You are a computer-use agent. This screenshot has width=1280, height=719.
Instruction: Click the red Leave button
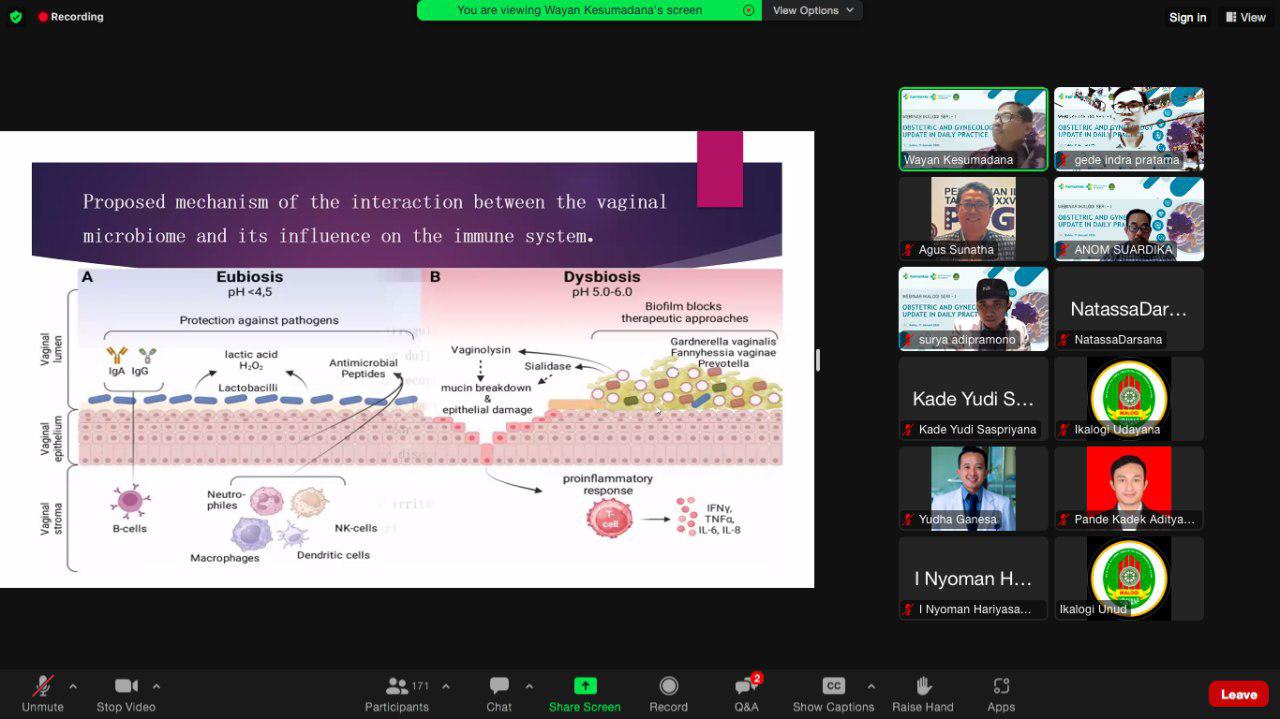(x=1238, y=694)
